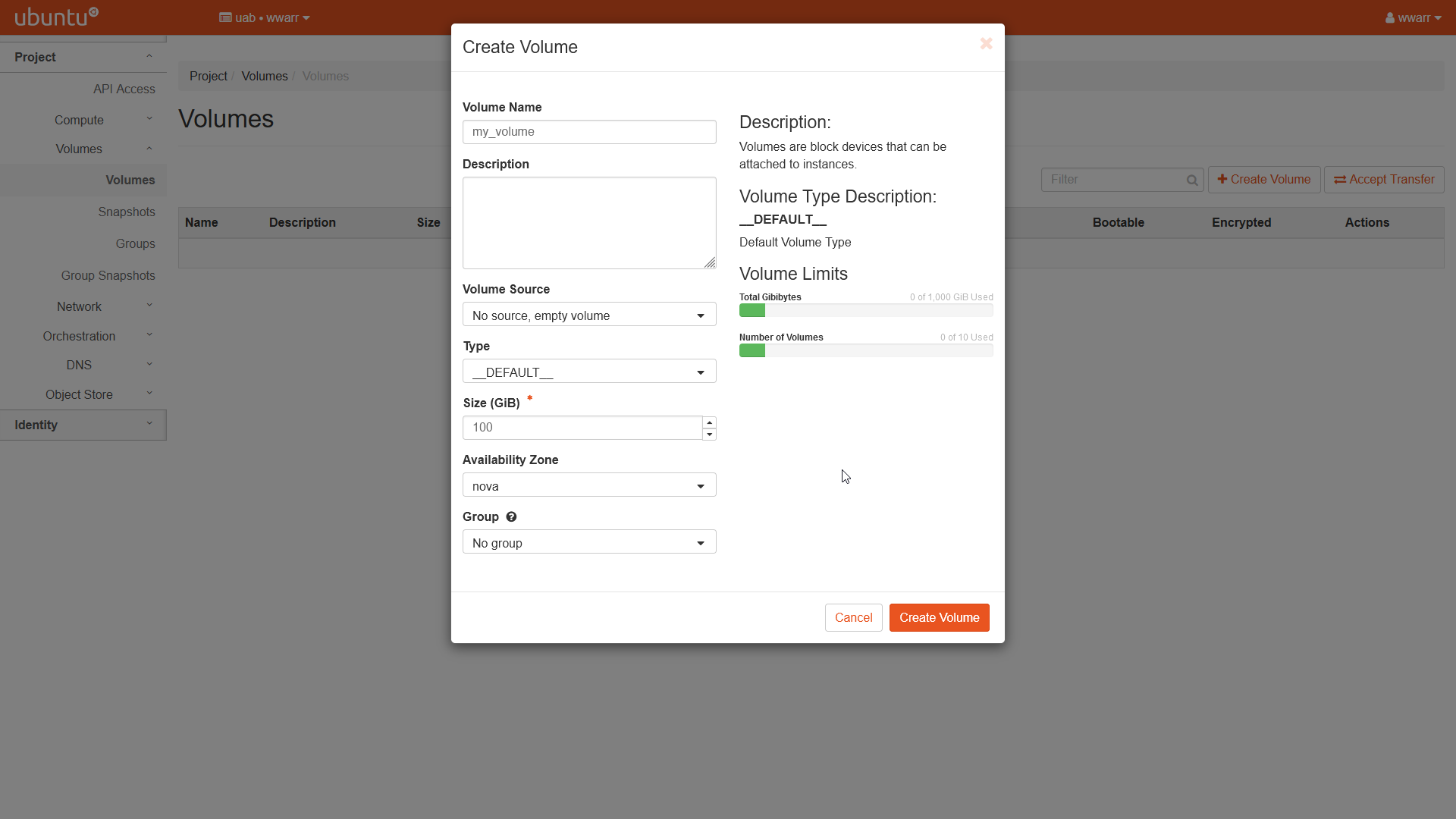The width and height of the screenshot is (1456, 819).
Task: Click the Bootable column header
Action: (x=1119, y=222)
